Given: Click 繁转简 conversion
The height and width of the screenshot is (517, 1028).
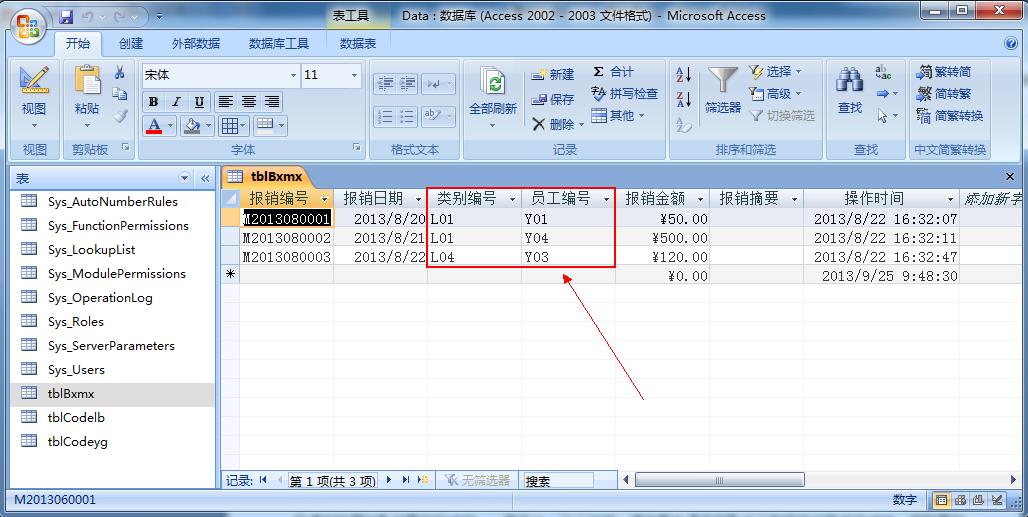Looking at the screenshot, I should [x=944, y=71].
